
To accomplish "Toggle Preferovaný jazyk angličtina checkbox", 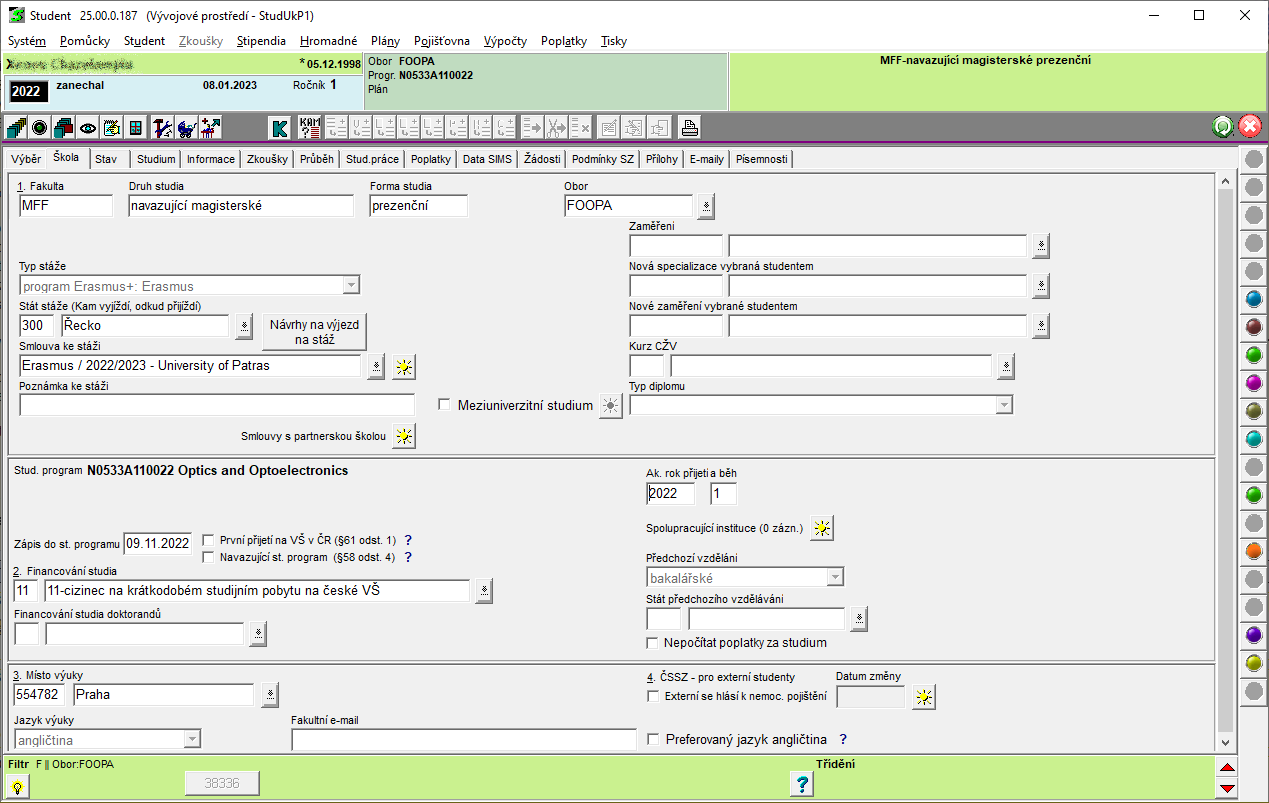I will pyautogui.click(x=653, y=740).
